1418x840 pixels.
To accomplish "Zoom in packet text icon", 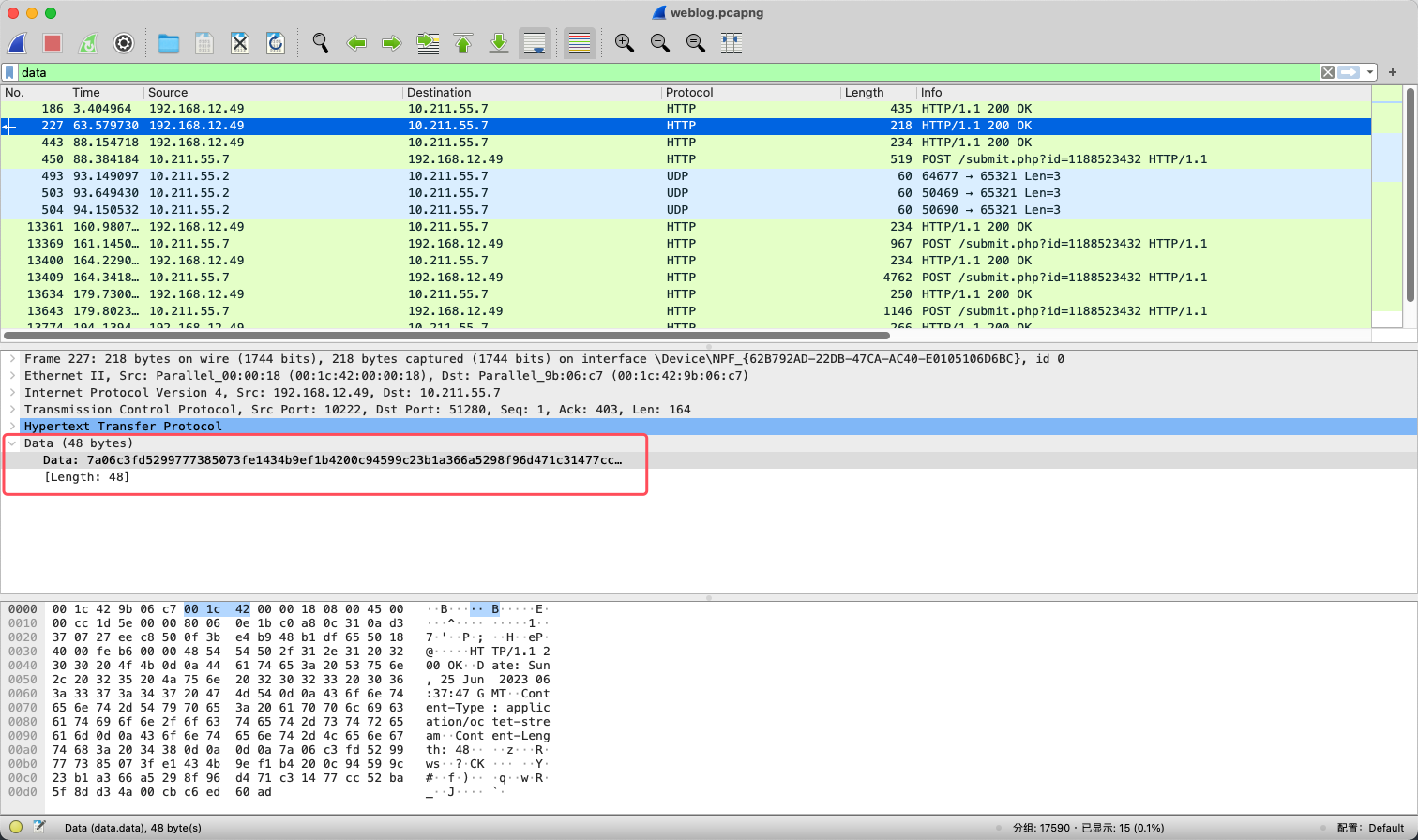I will tap(625, 43).
